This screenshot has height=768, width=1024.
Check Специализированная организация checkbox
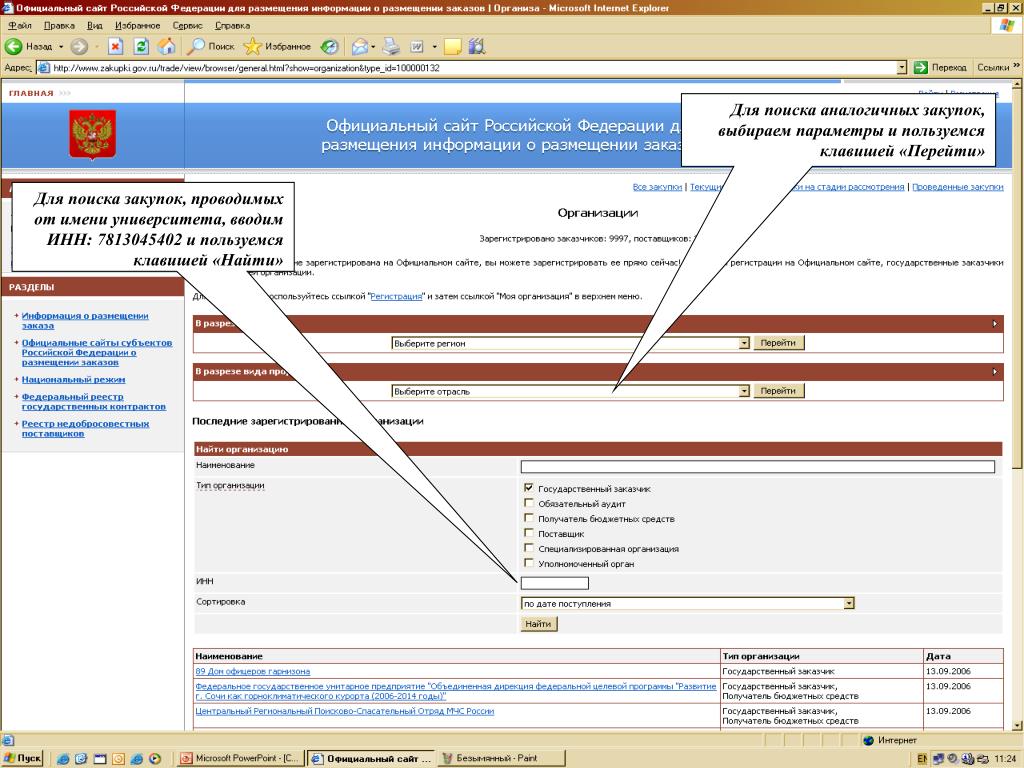click(529, 547)
